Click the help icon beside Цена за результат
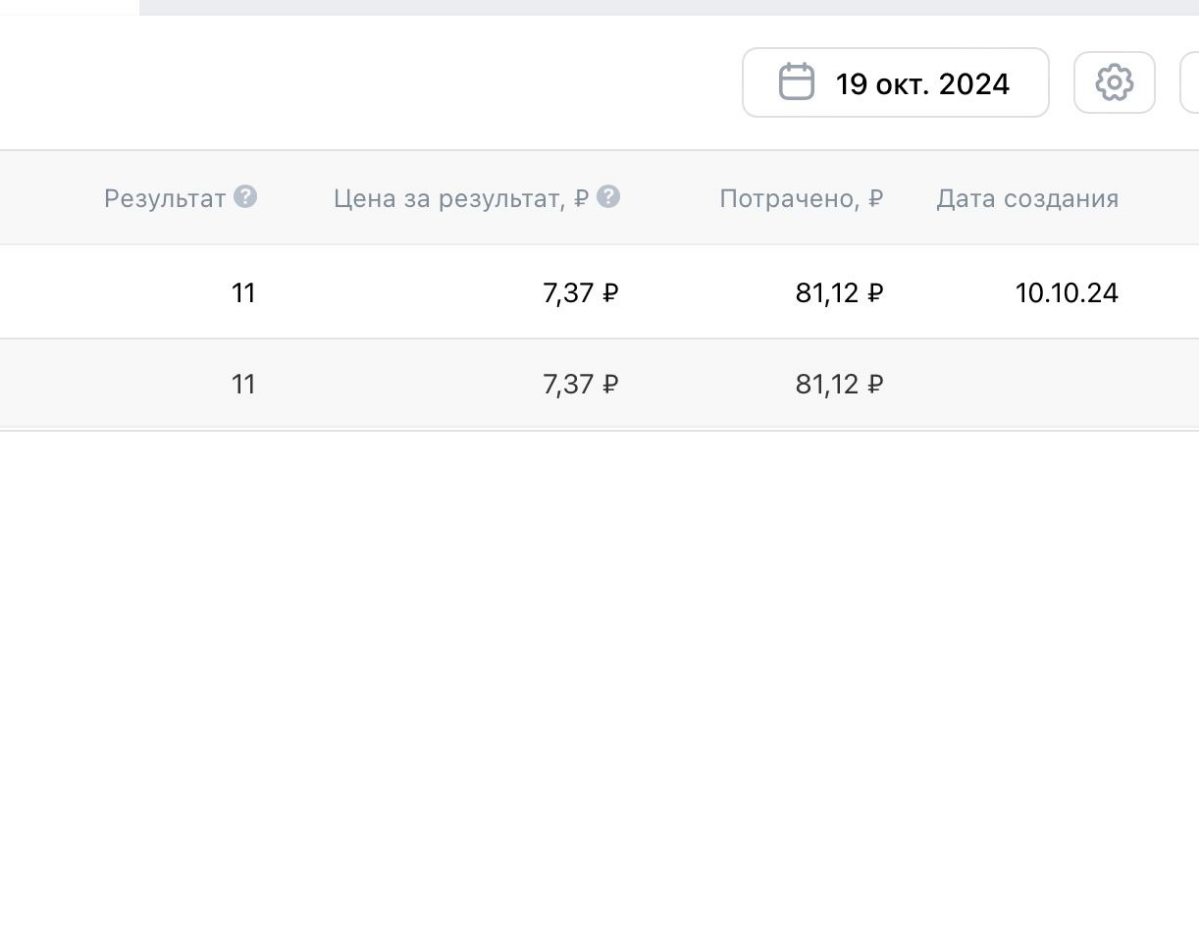The image size is (1199, 936). (x=608, y=198)
